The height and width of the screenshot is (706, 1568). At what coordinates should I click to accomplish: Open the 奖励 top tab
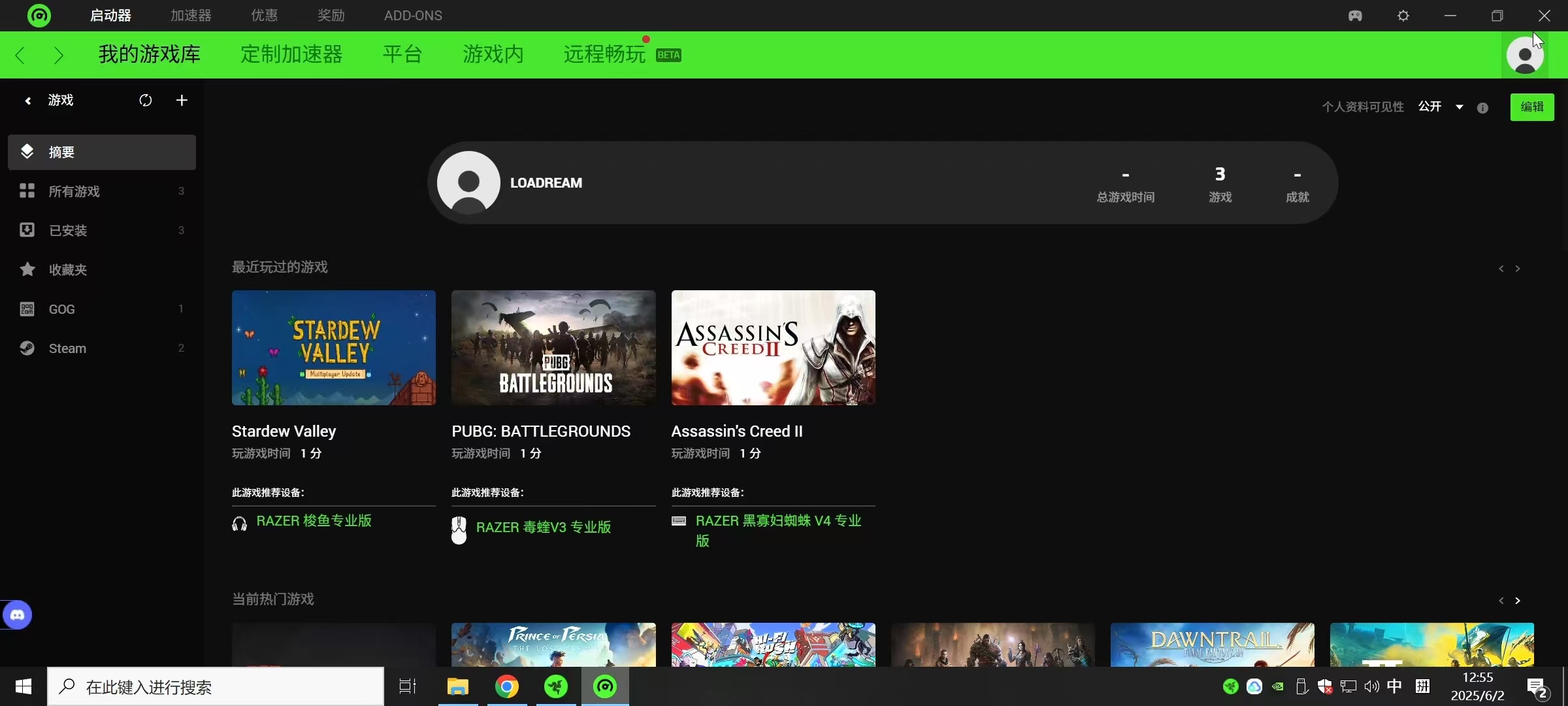(331, 16)
